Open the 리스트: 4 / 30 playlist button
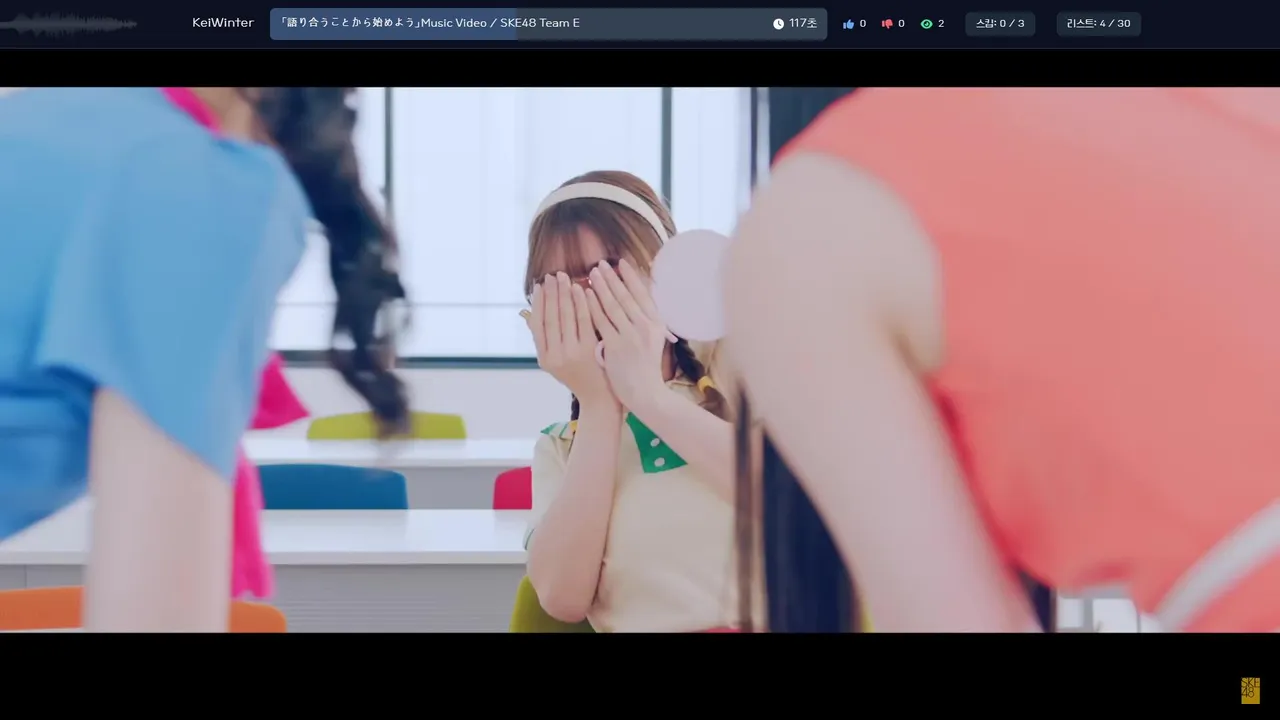The height and width of the screenshot is (720, 1280). click(x=1098, y=24)
